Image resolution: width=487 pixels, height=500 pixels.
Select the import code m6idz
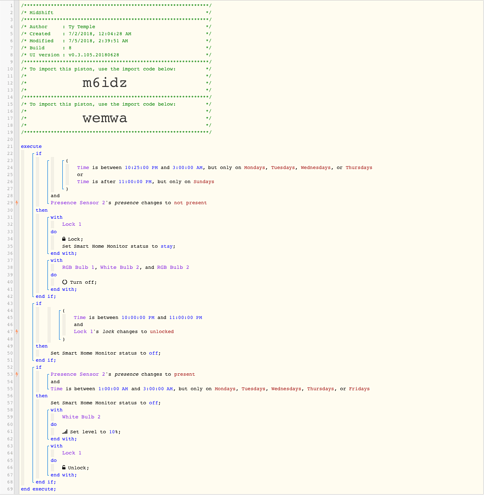point(105,83)
